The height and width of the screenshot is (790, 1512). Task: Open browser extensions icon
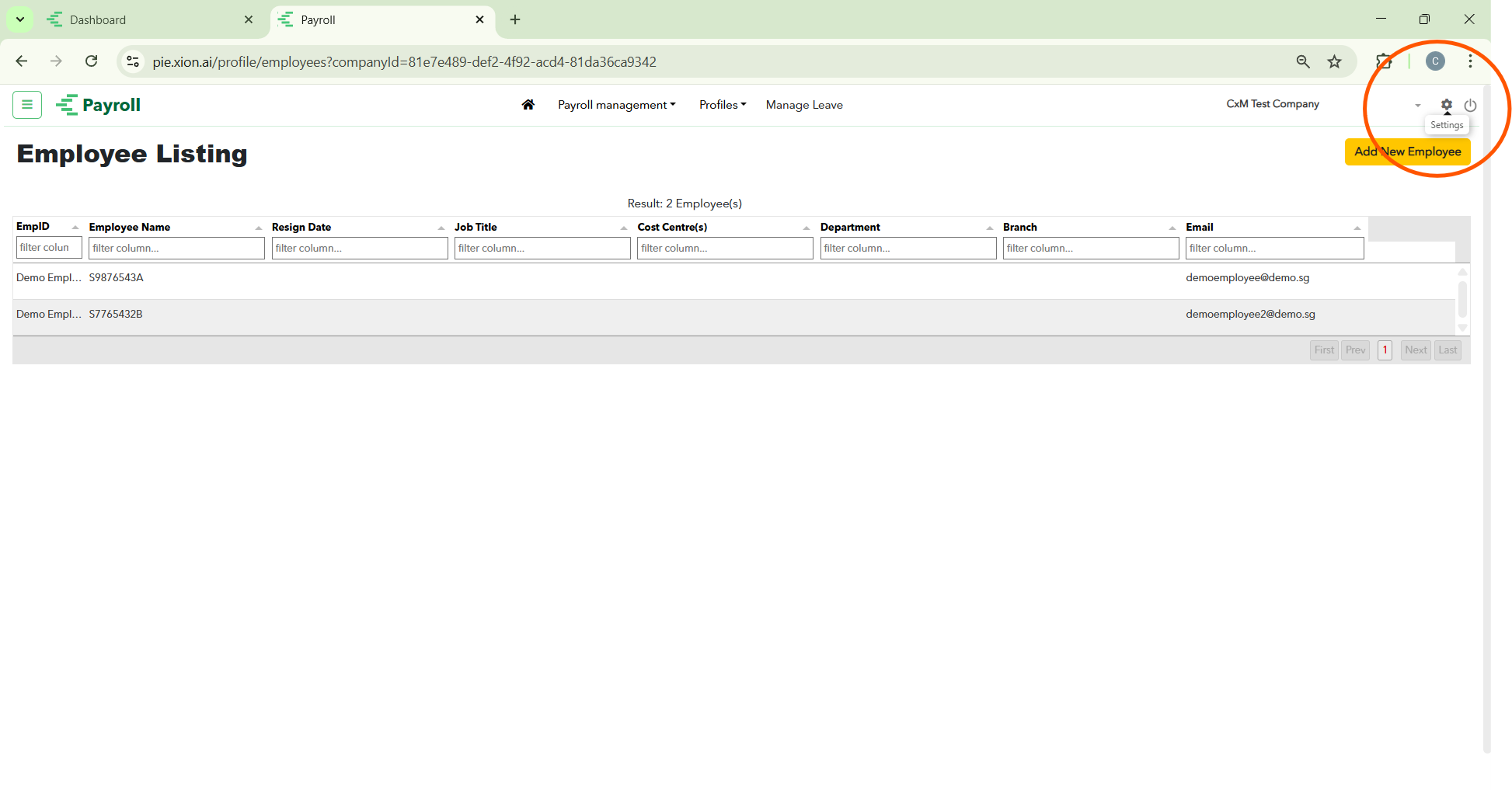tap(1384, 61)
